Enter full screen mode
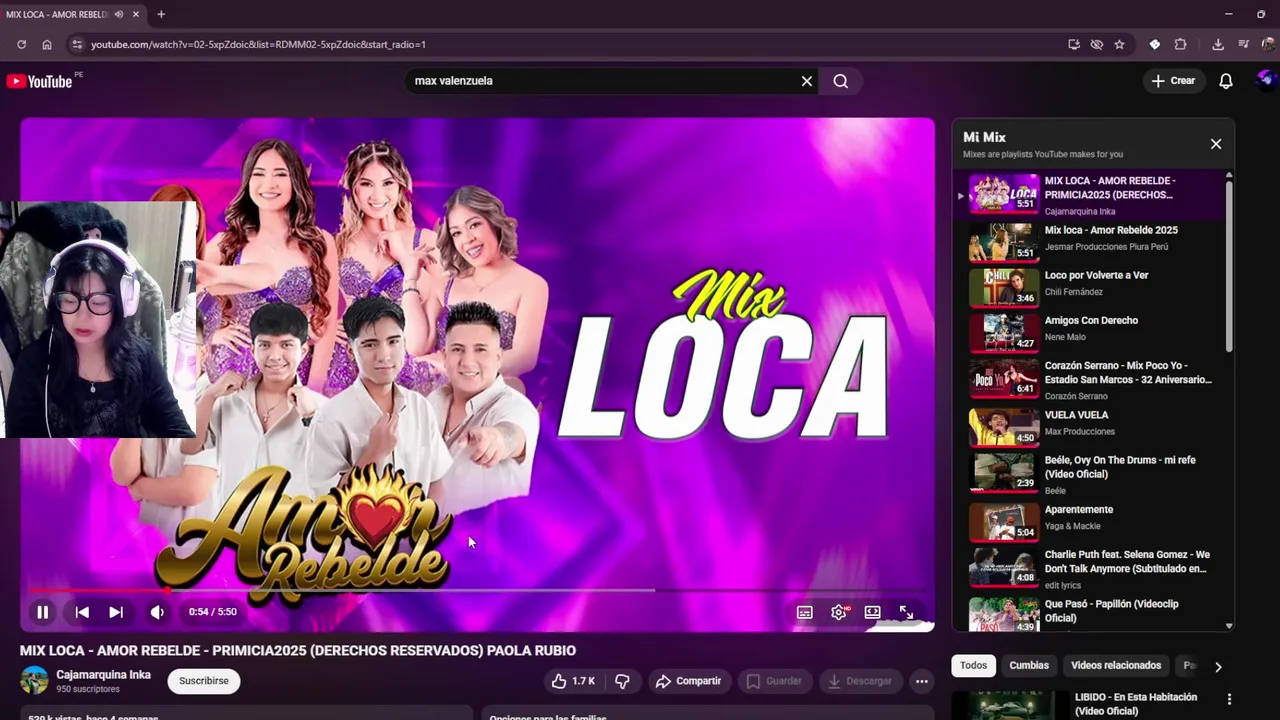The width and height of the screenshot is (1280, 720). coord(906,612)
